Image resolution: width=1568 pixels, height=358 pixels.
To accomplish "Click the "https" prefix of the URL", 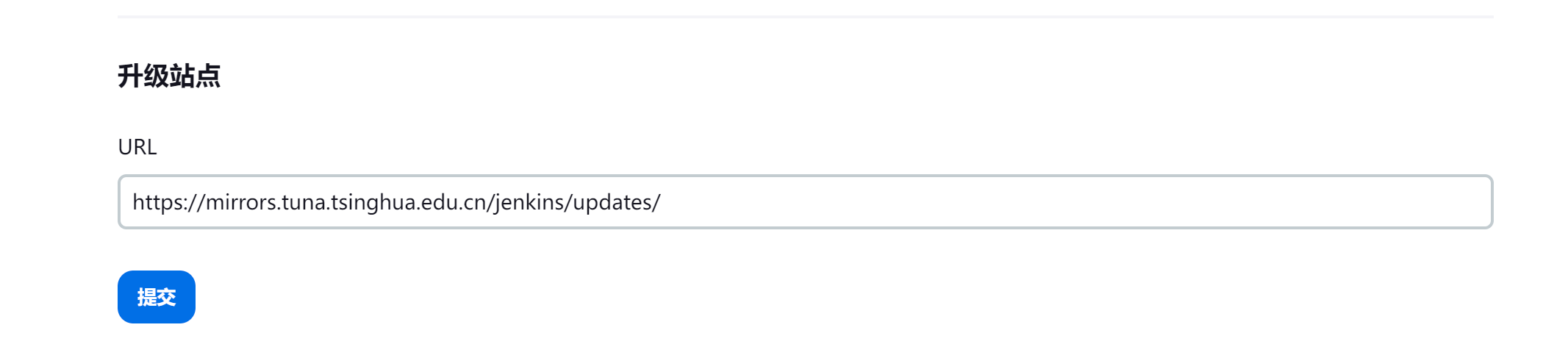I will point(156,202).
